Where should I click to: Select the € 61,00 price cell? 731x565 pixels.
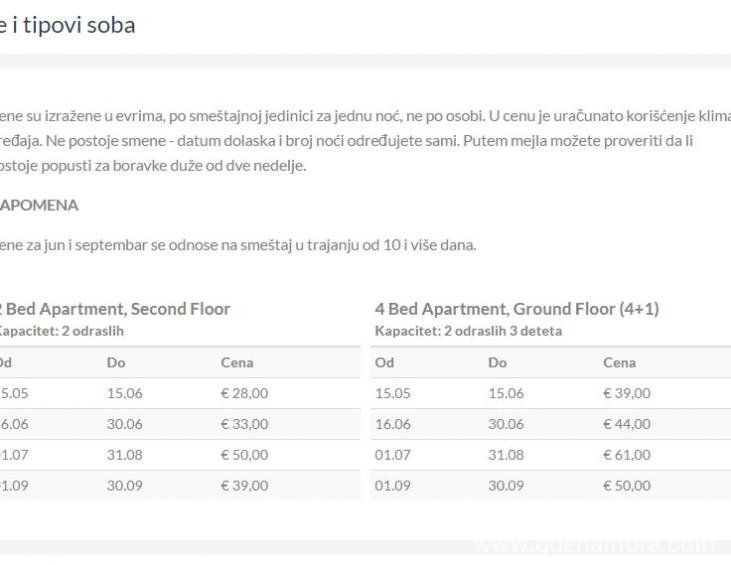pyautogui.click(x=627, y=455)
